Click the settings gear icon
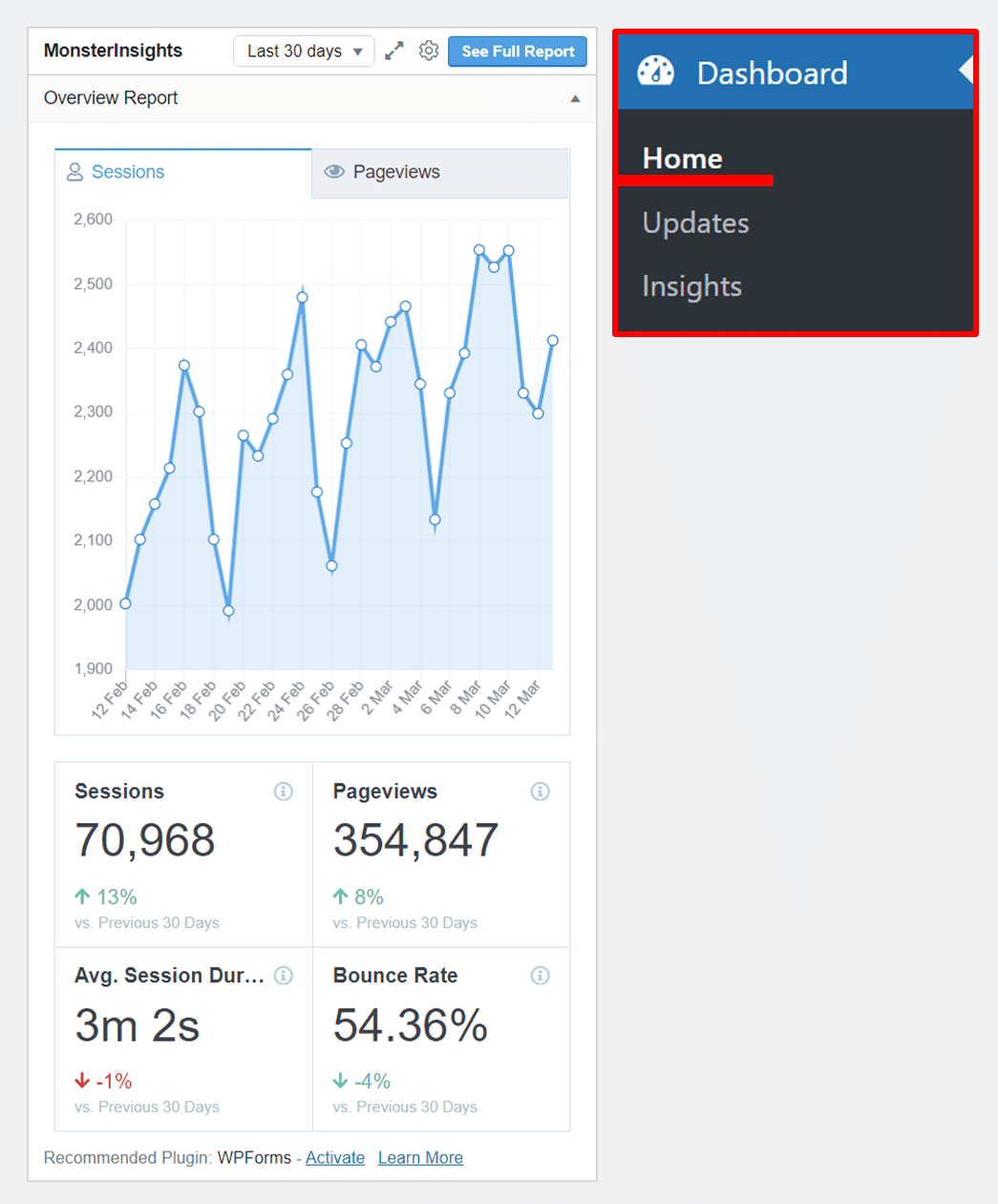Image resolution: width=998 pixels, height=1204 pixels. tap(429, 51)
